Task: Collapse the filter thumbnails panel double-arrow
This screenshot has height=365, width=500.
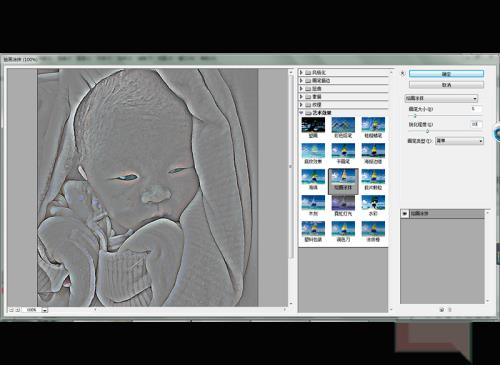Action: tap(403, 73)
